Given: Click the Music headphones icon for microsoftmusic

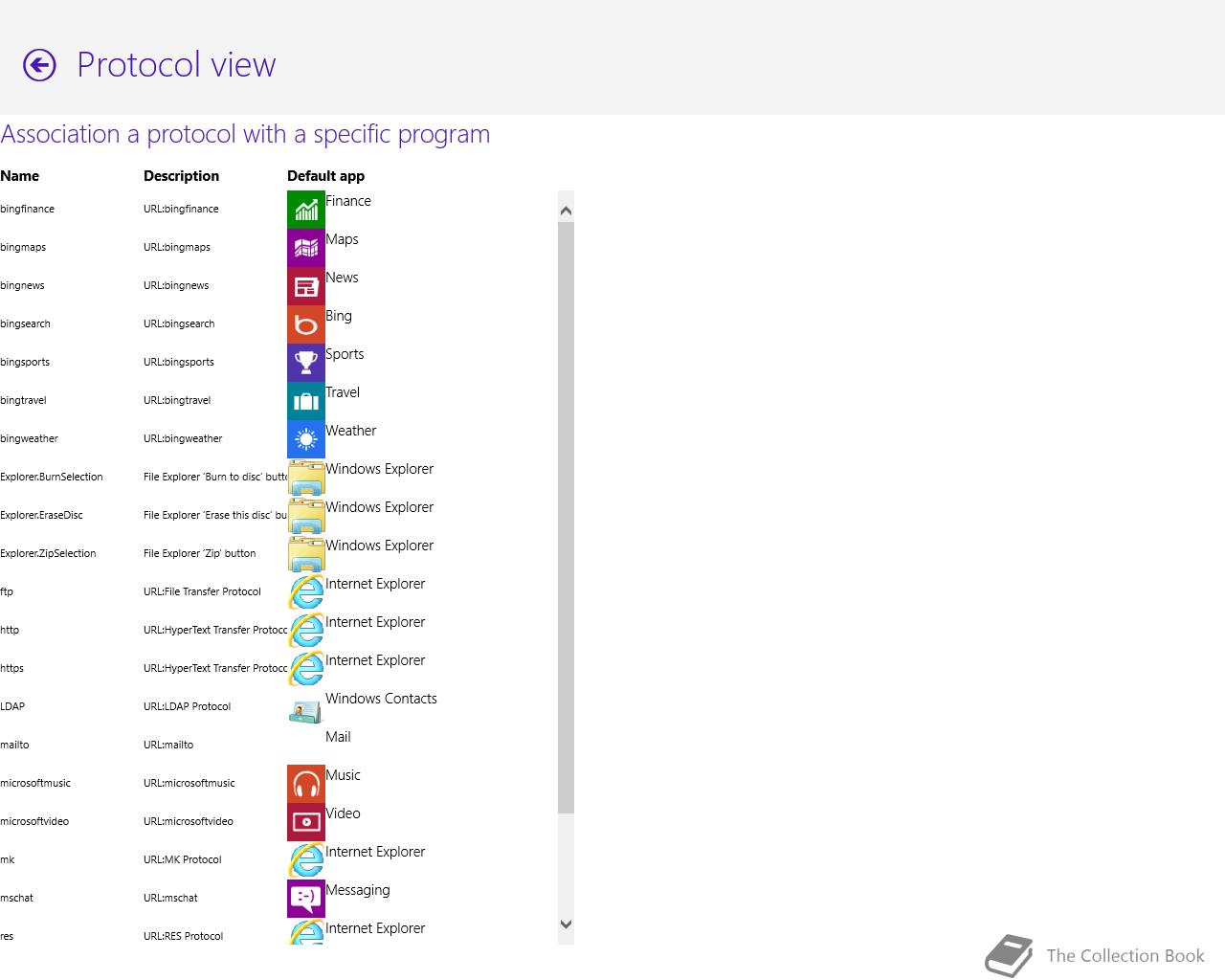Looking at the screenshot, I should (x=306, y=784).
